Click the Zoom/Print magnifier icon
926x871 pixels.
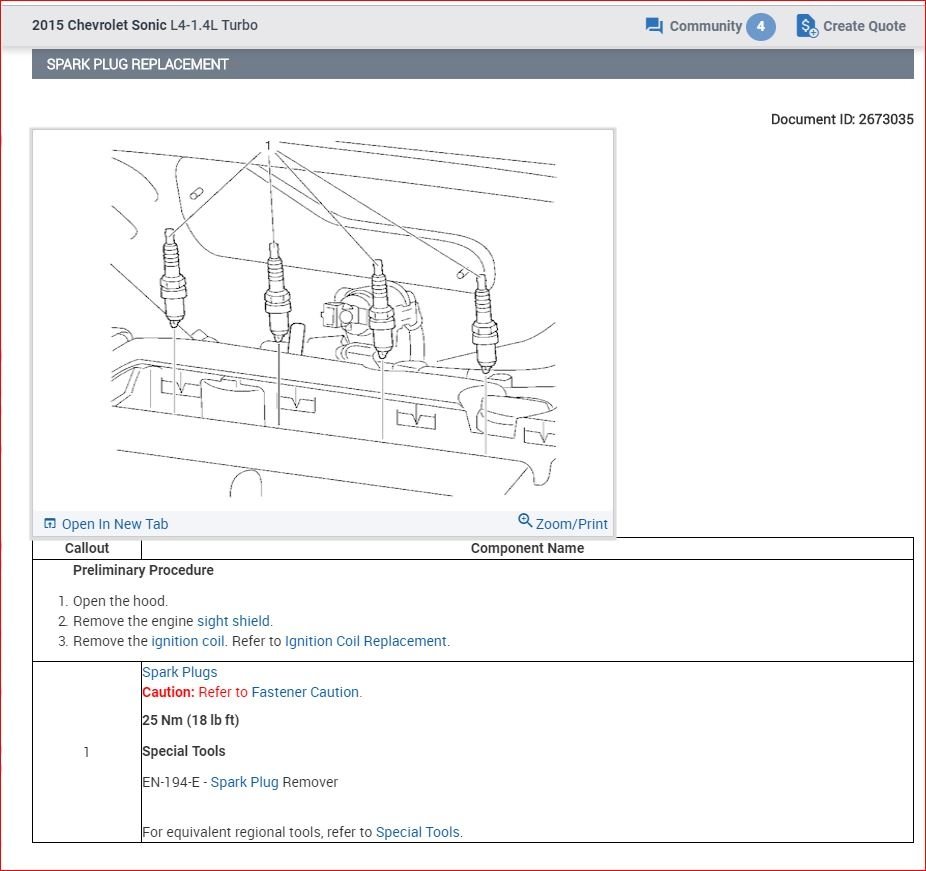pyautogui.click(x=524, y=520)
